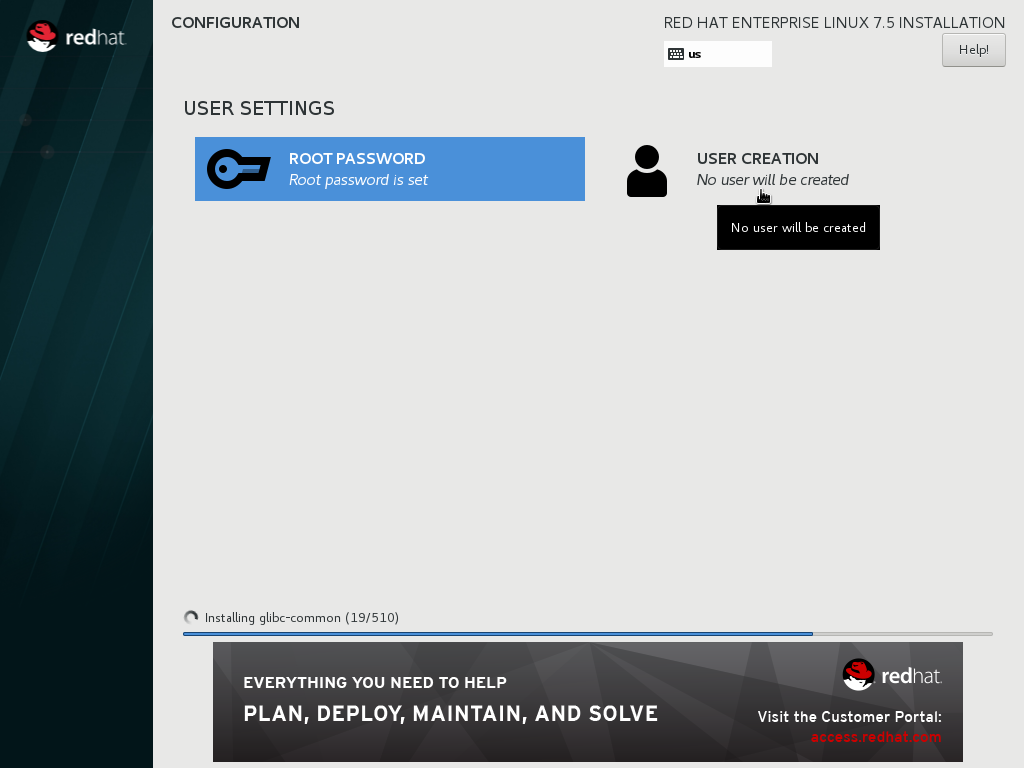The height and width of the screenshot is (768, 1024).
Task: Click the User Creation person icon
Action: [647, 171]
